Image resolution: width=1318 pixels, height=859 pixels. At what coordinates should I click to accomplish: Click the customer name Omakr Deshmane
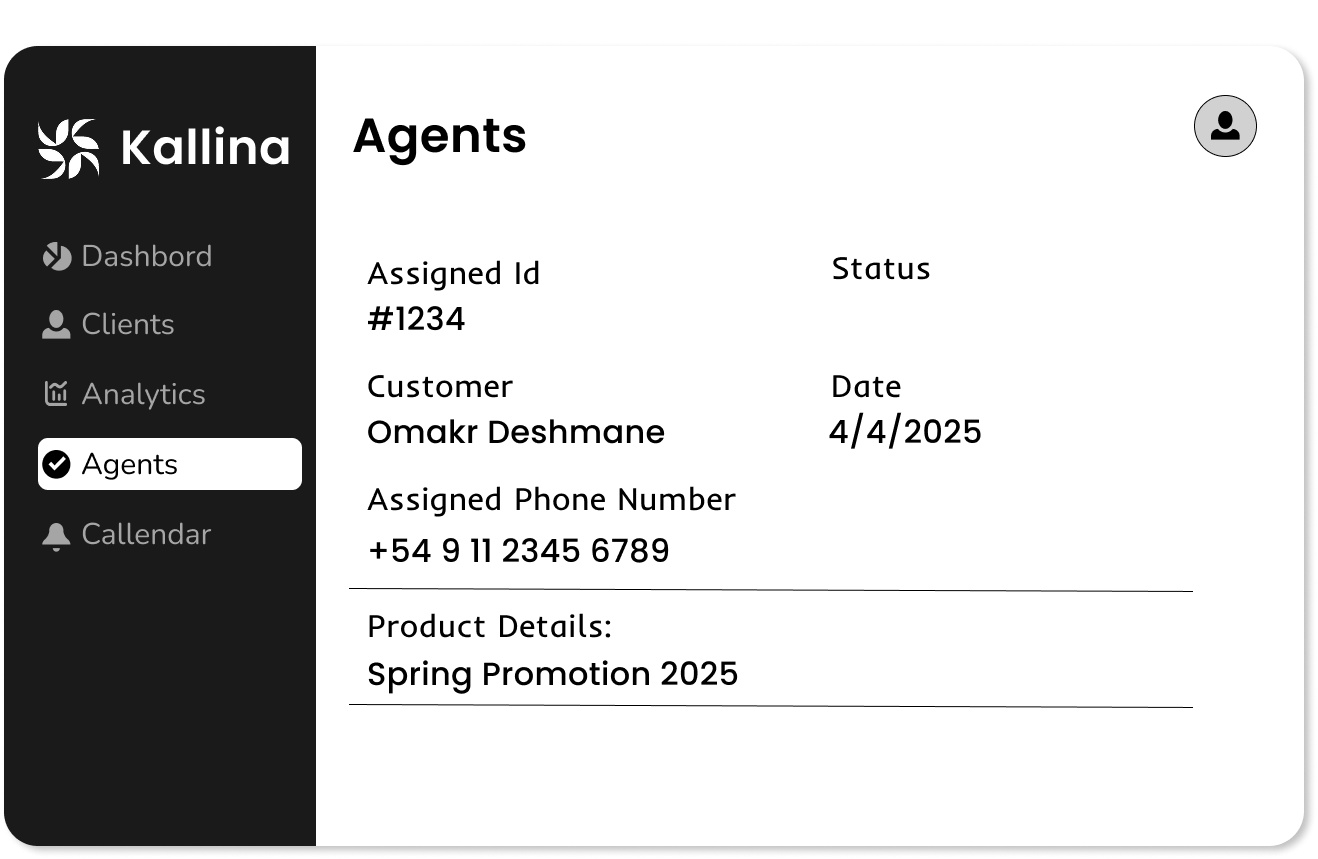click(516, 431)
